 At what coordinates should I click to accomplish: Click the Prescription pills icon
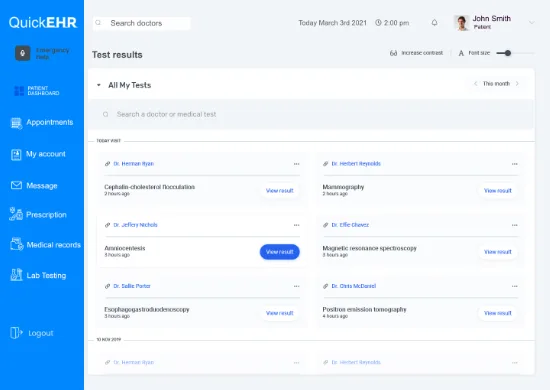pyautogui.click(x=16, y=214)
